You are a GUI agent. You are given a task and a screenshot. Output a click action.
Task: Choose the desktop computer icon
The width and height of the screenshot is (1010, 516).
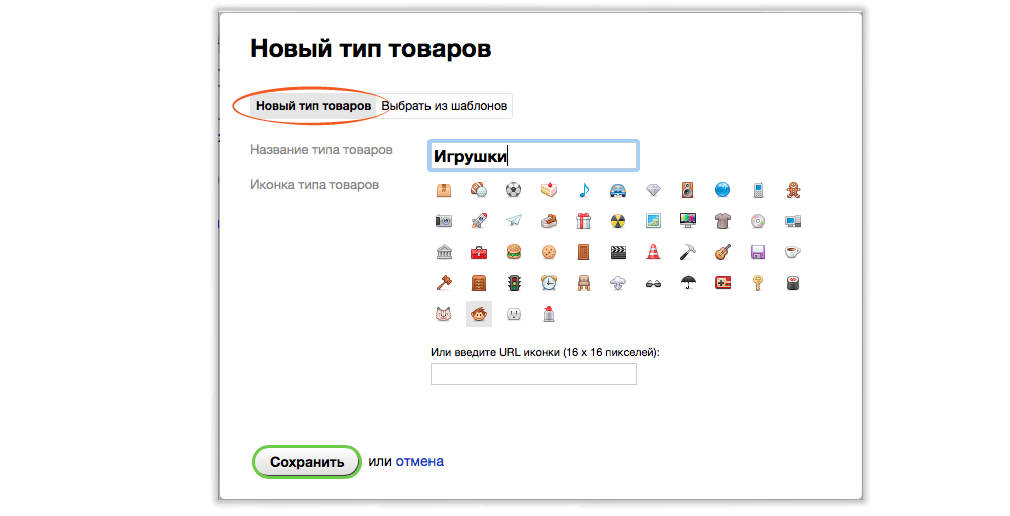[793, 221]
